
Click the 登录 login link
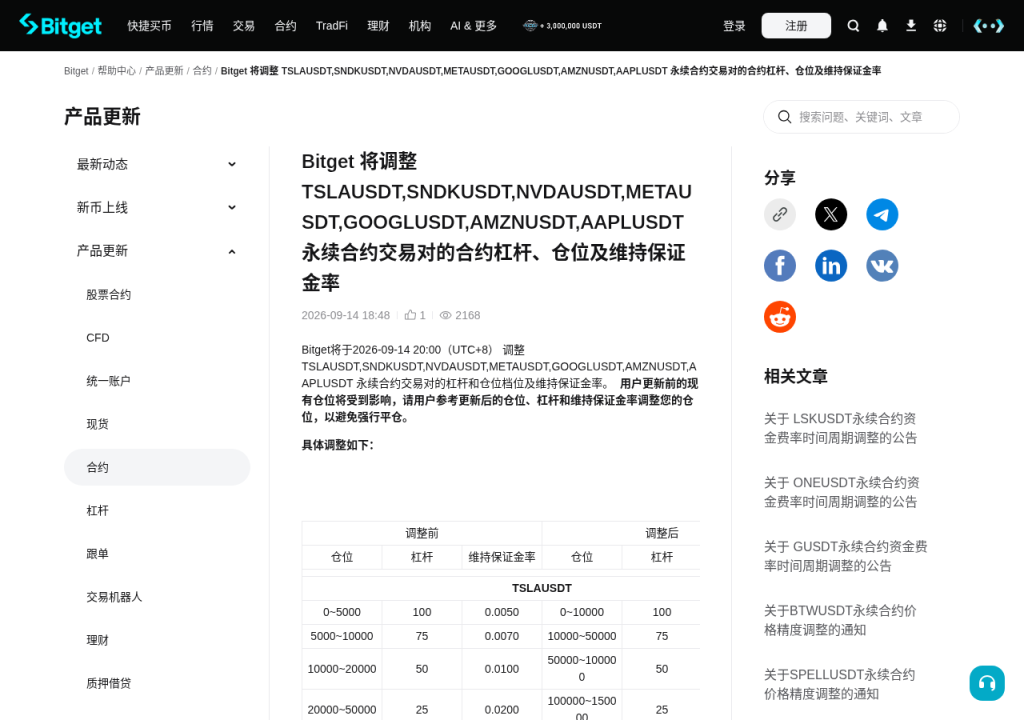click(734, 25)
